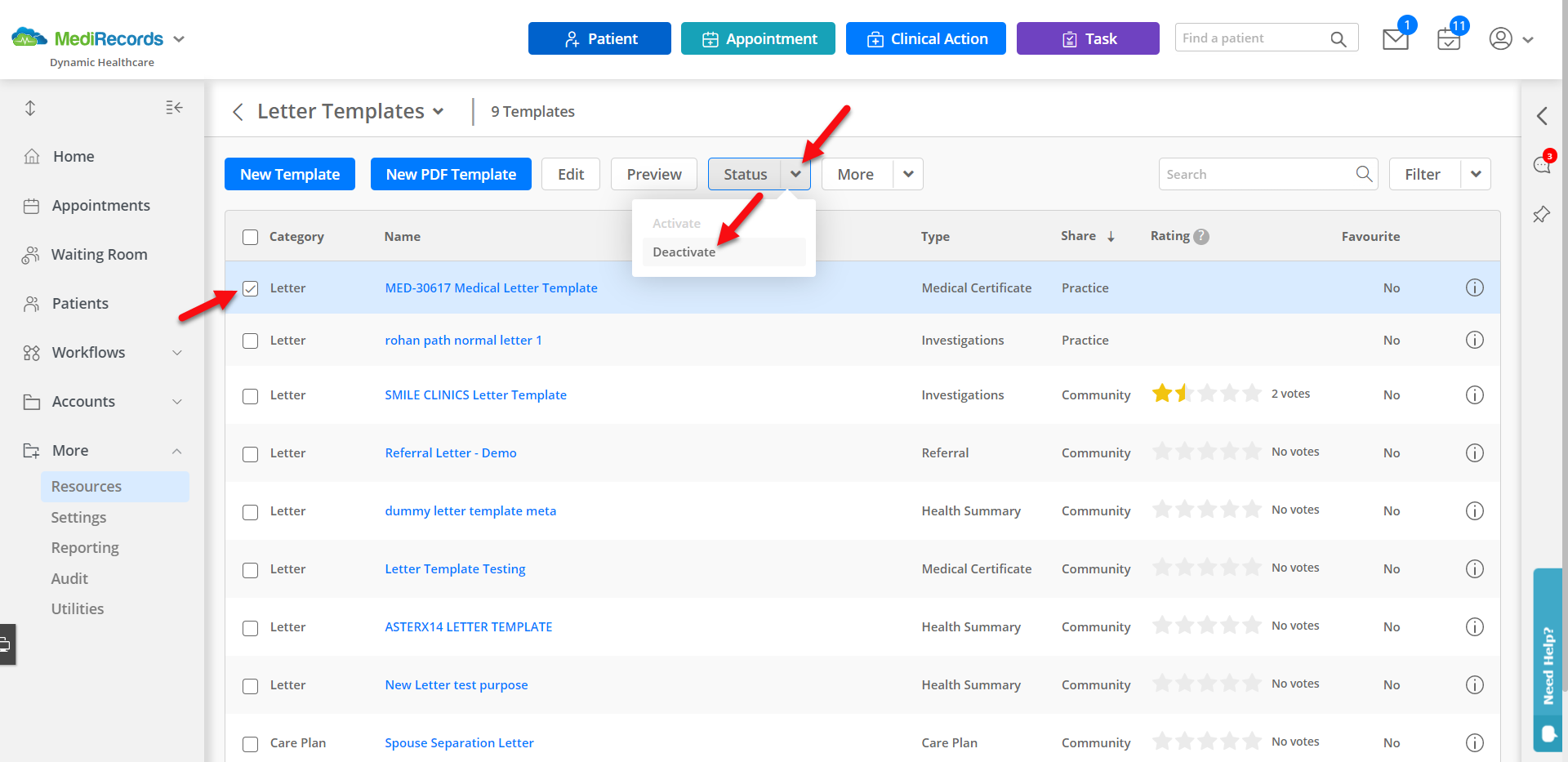Go to Home in the sidebar
Viewport: 1568px width, 762px height.
tap(73, 156)
